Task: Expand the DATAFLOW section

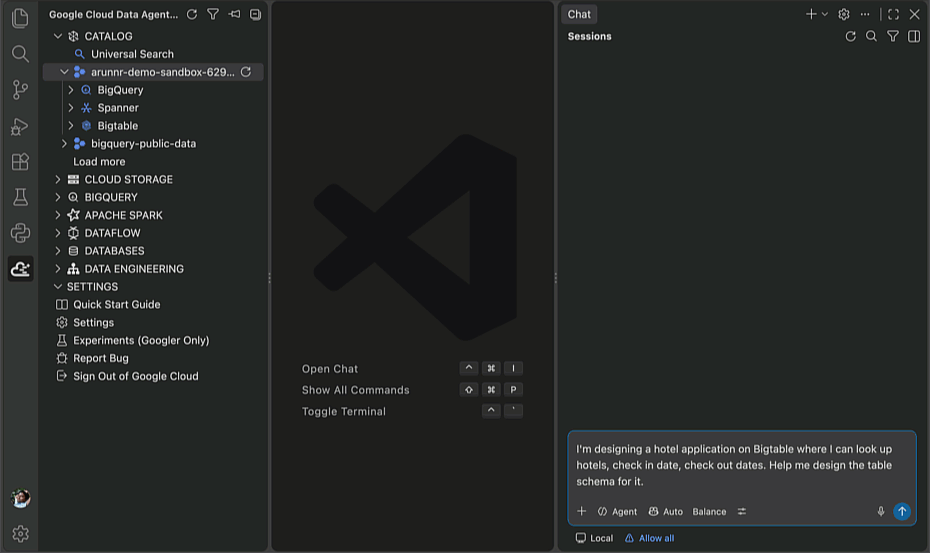Action: pyautogui.click(x=58, y=233)
